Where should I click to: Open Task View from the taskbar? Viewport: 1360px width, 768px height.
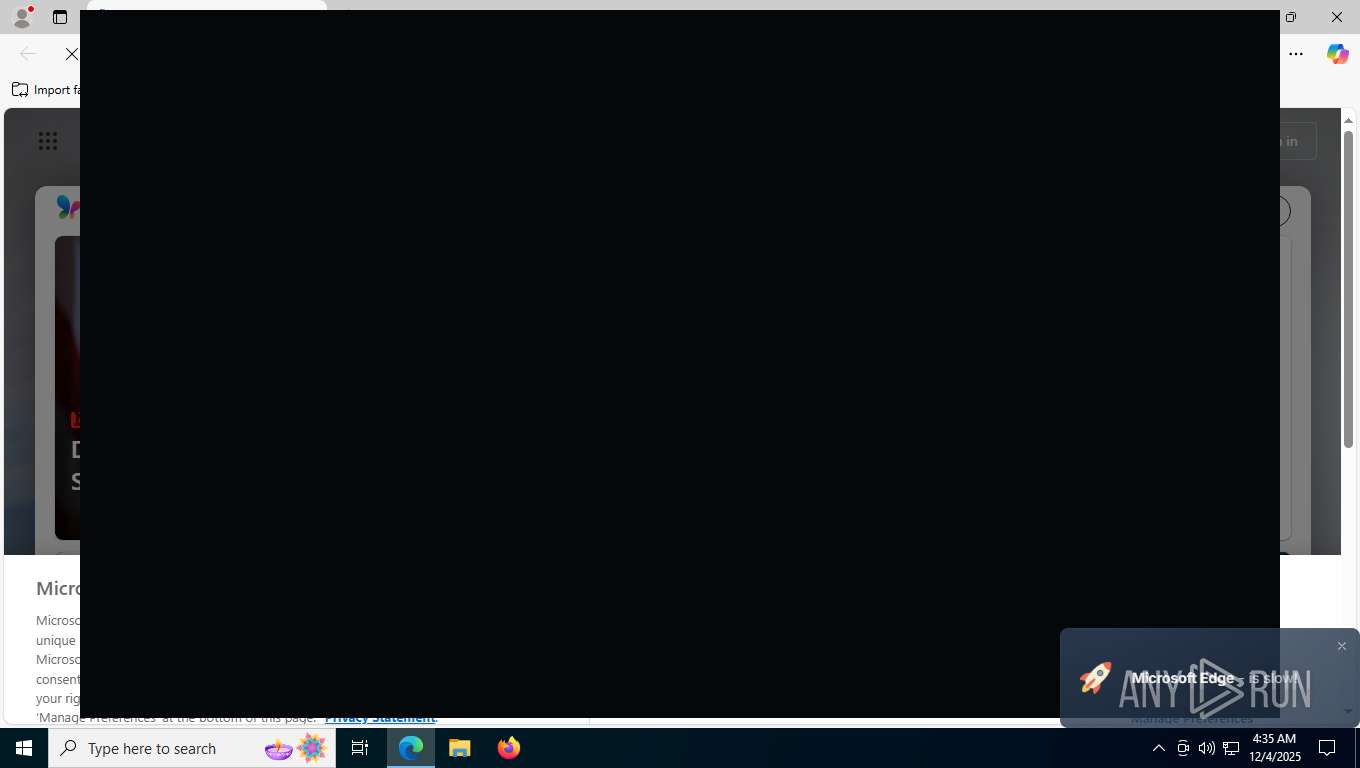360,748
